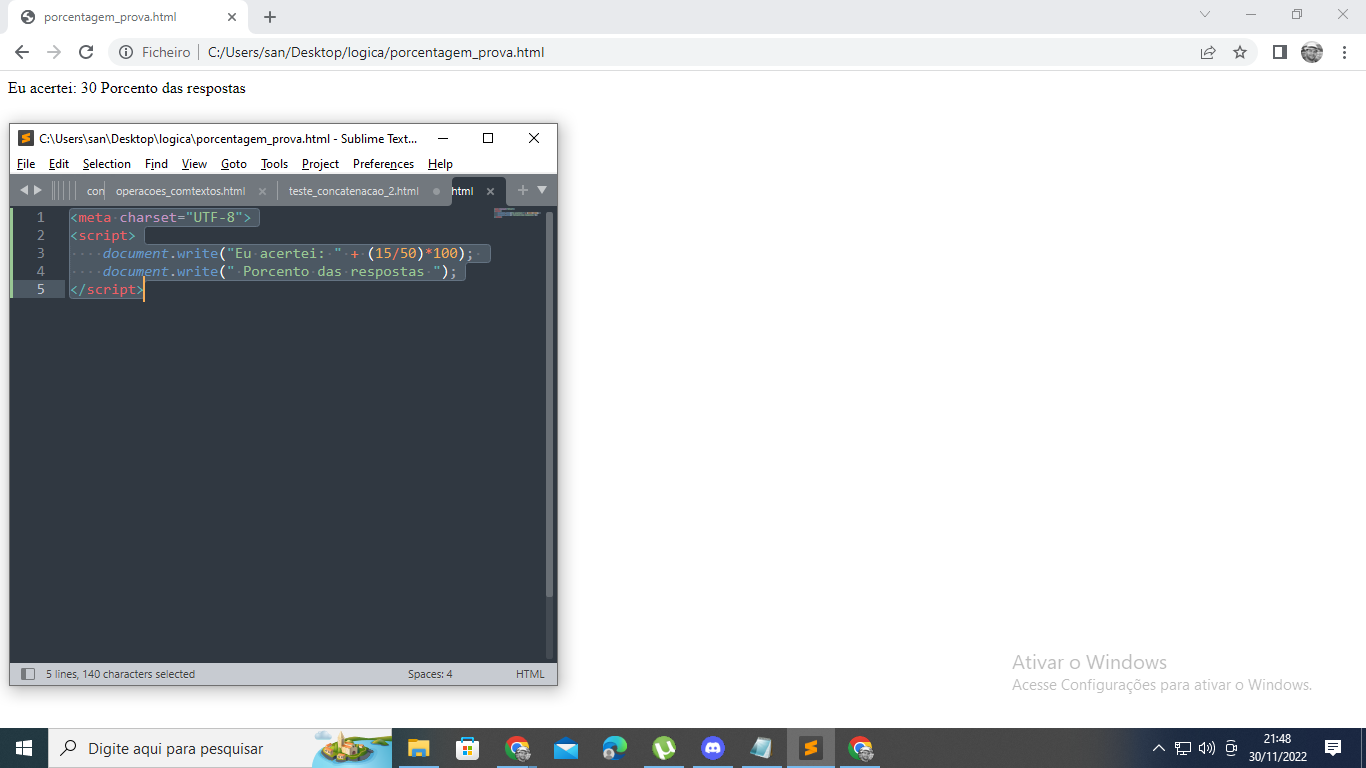This screenshot has height=768, width=1366.
Task: Bookmark this page with the star icon
Action: point(1240,52)
